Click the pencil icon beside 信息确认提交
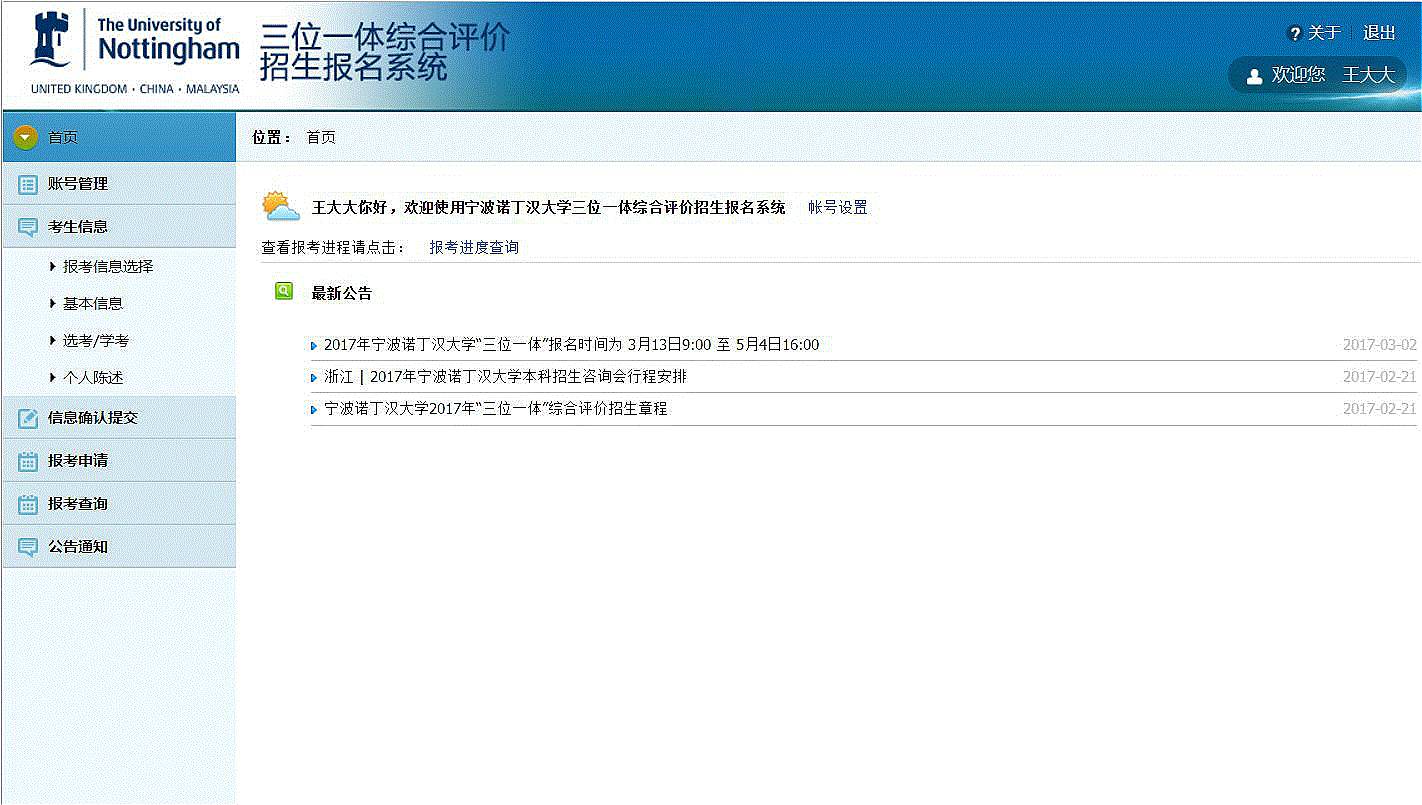The image size is (1422, 805). [28, 418]
